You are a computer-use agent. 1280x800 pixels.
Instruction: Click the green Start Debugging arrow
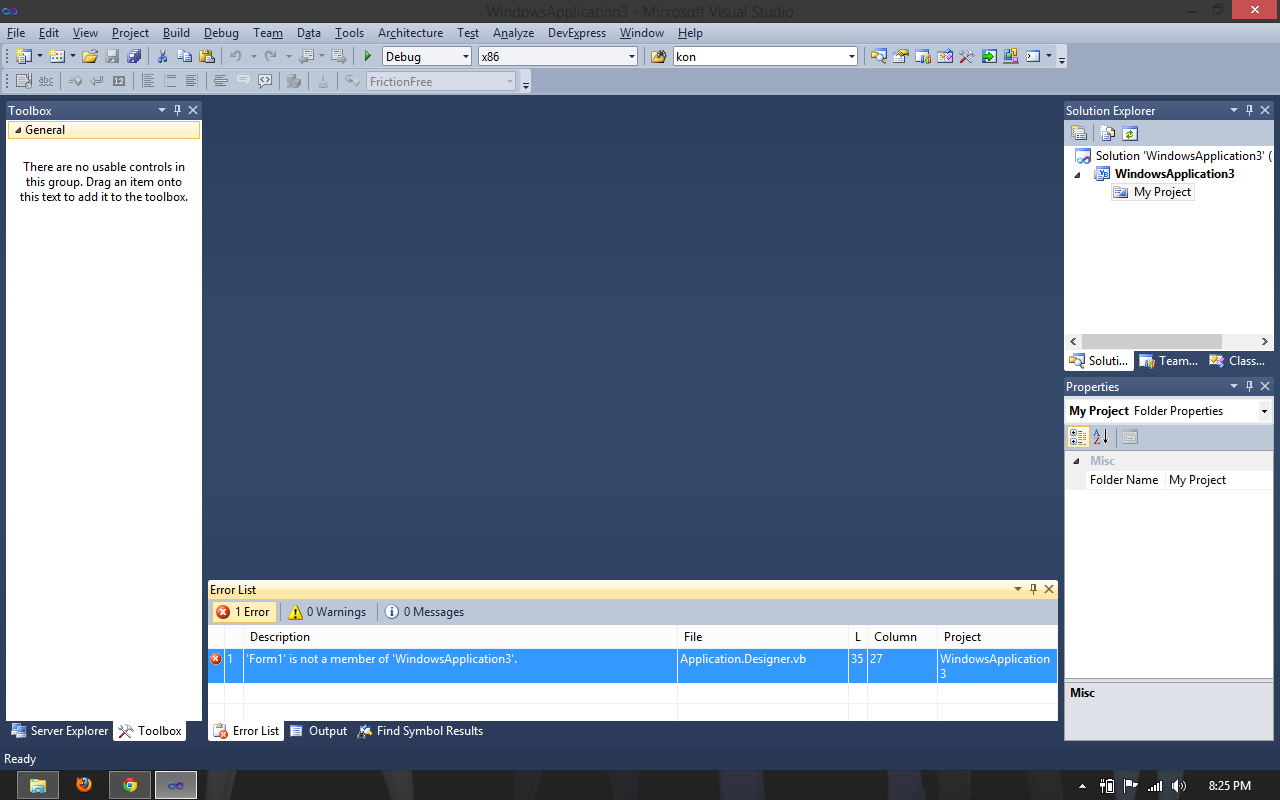click(368, 56)
